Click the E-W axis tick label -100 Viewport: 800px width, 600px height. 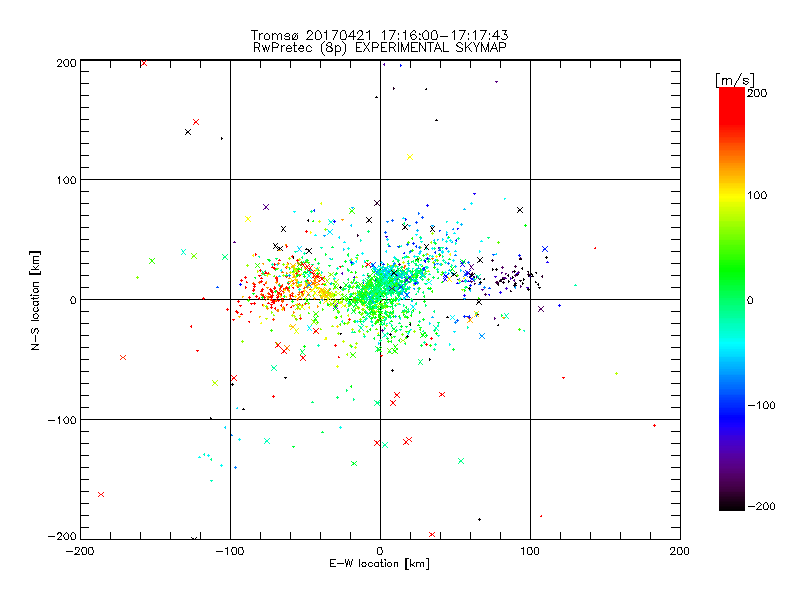(x=230, y=551)
